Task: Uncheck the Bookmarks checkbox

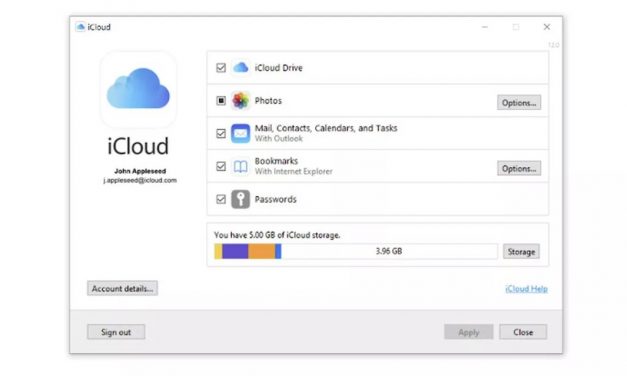Action: point(221,166)
